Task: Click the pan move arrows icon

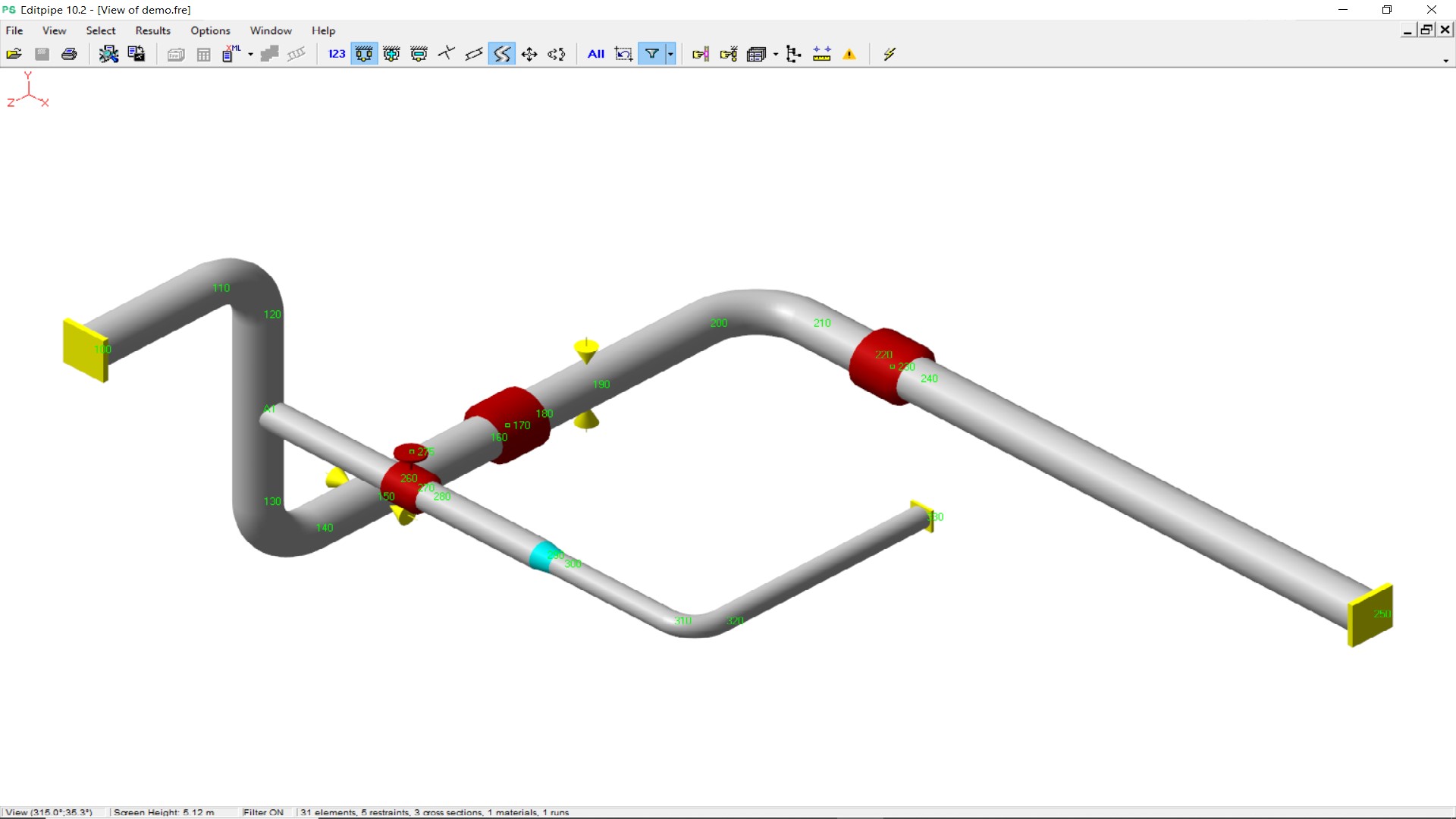Action: [x=529, y=54]
